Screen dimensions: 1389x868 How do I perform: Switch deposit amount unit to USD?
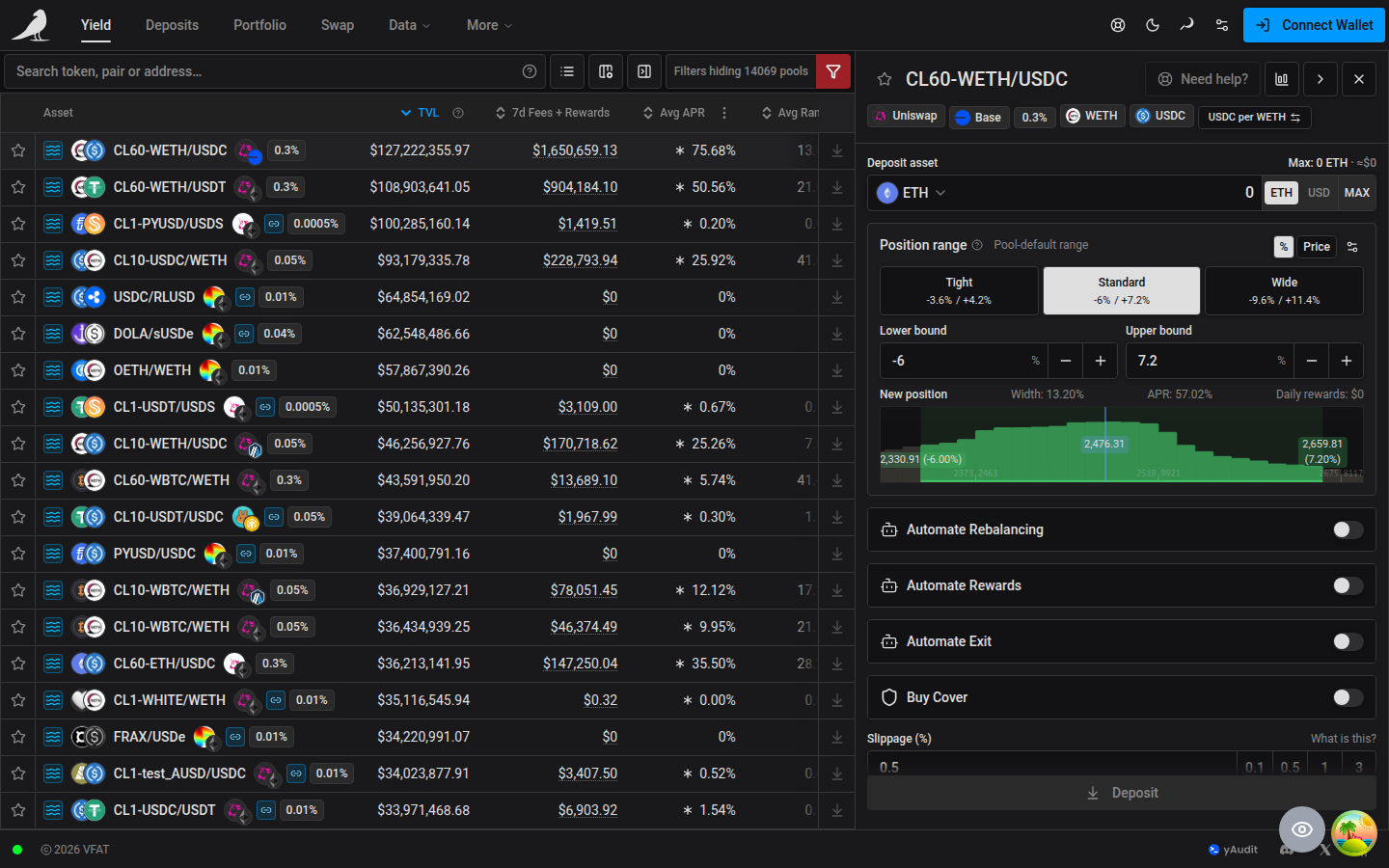(x=1319, y=193)
